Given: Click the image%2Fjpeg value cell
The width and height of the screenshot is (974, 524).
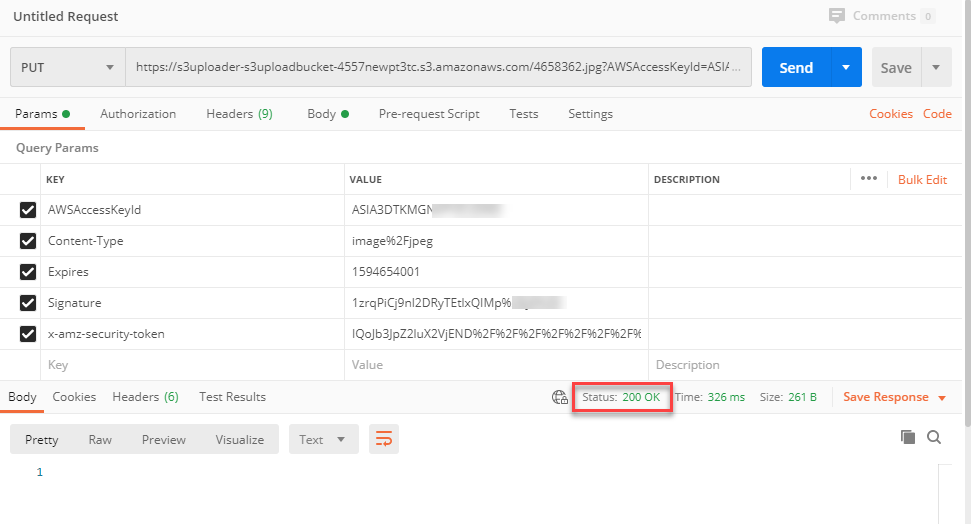Looking at the screenshot, I should point(496,241).
